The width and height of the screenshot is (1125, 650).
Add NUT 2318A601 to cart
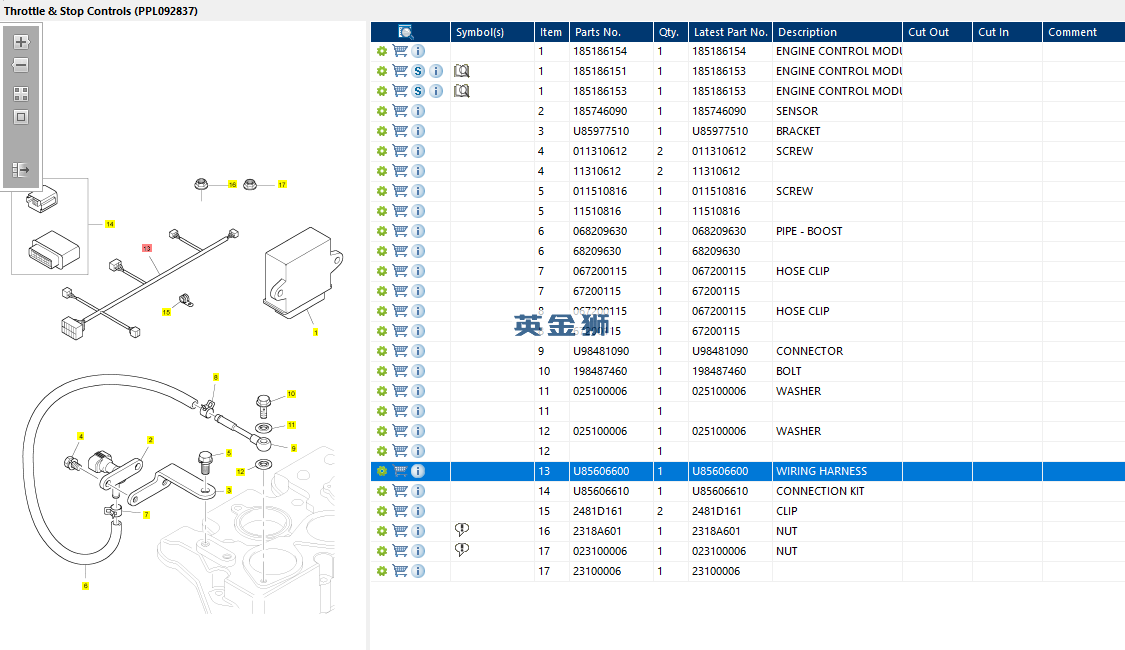tap(400, 531)
